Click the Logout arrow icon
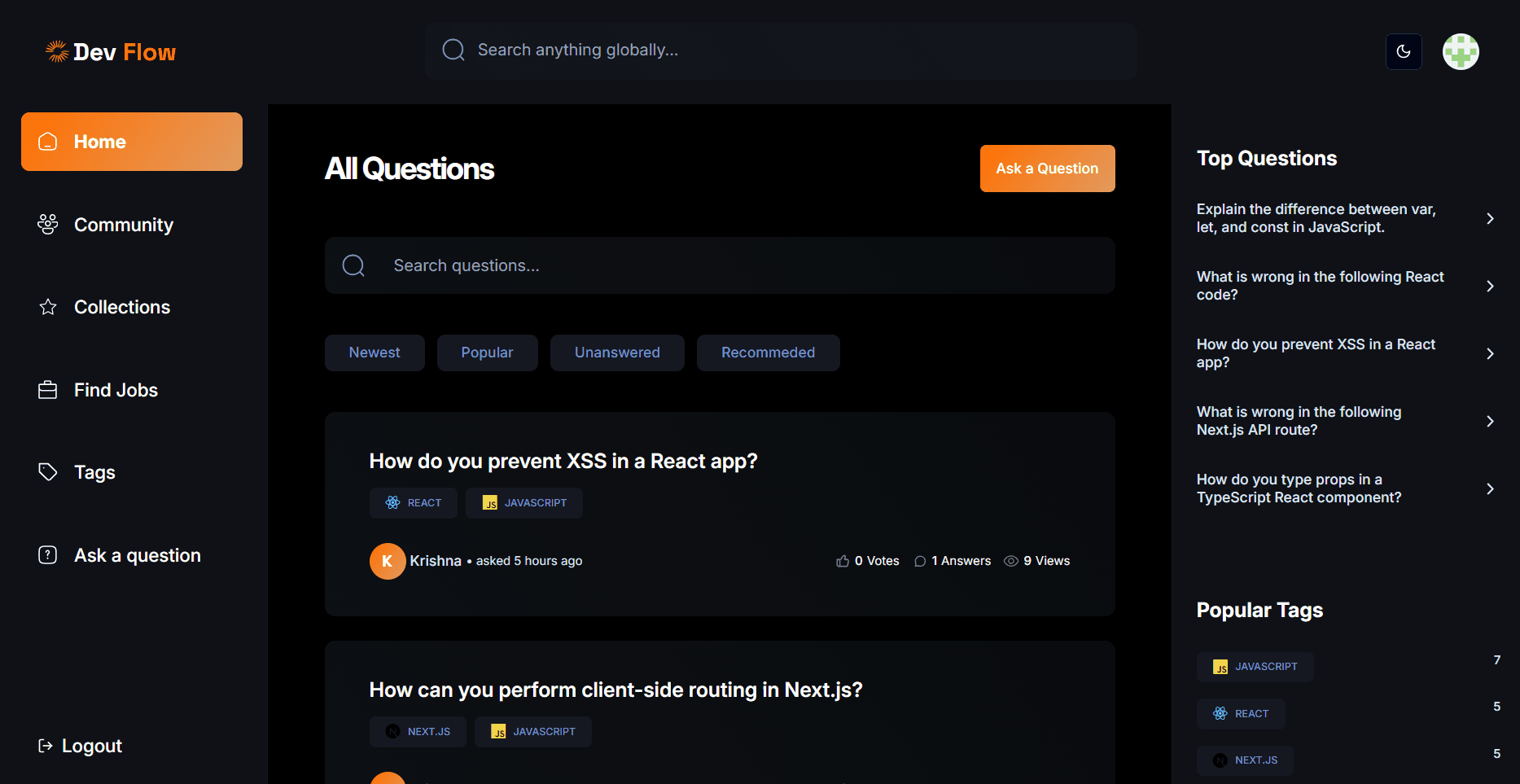Viewport: 1520px width, 784px height. tap(46, 746)
